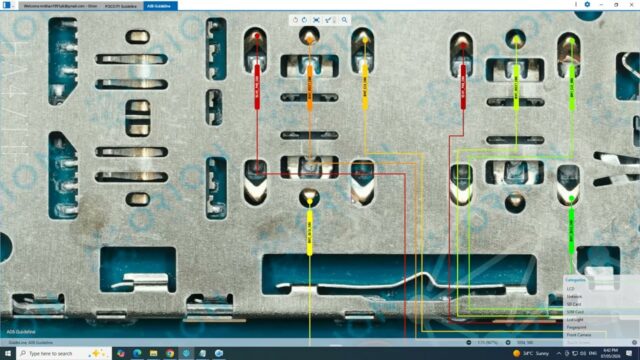Viewport: 640px width, 360px height.
Task: Choose Network in Categories list
Action: tap(574, 296)
